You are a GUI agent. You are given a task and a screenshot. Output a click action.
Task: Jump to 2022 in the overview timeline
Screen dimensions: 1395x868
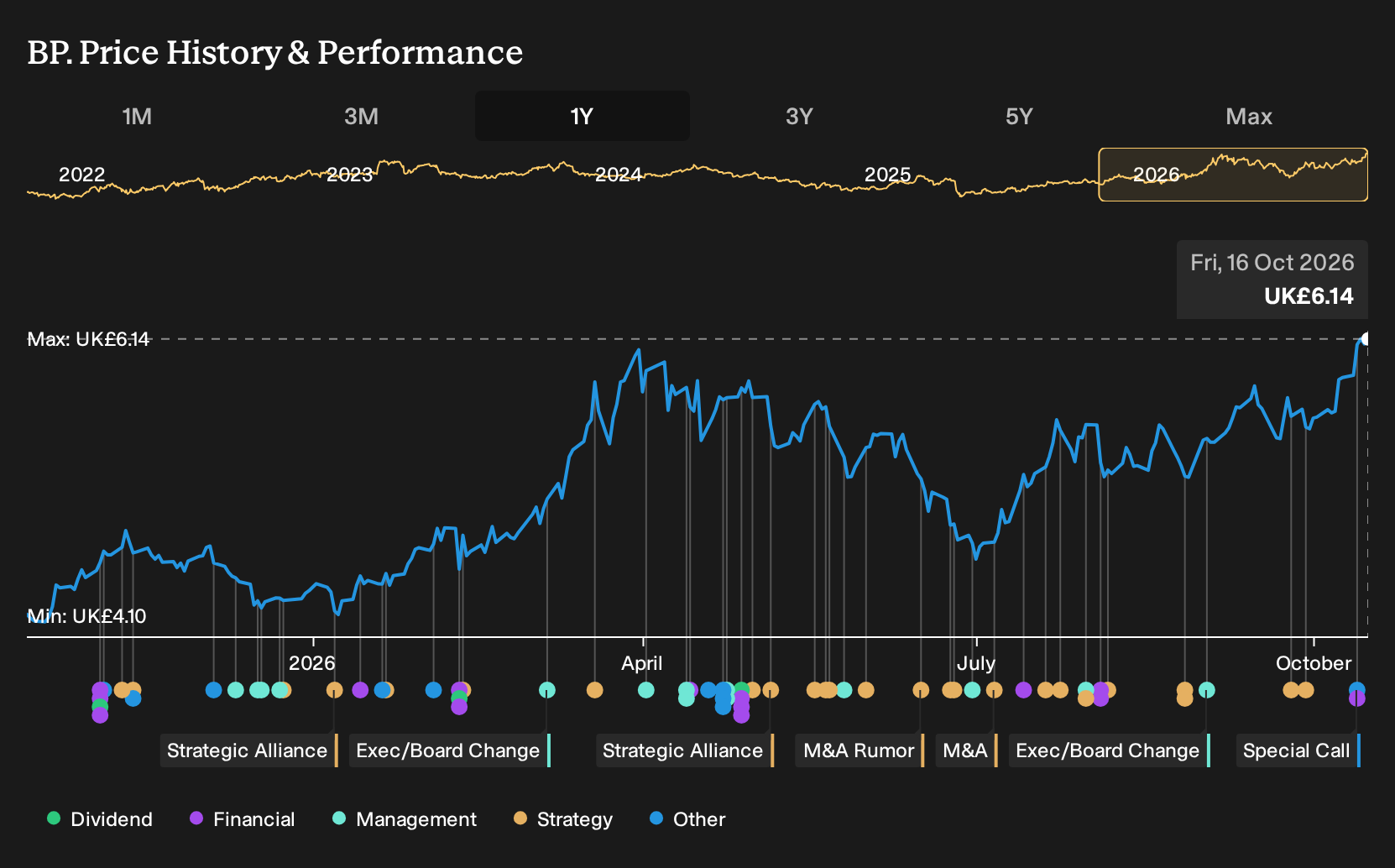click(81, 175)
